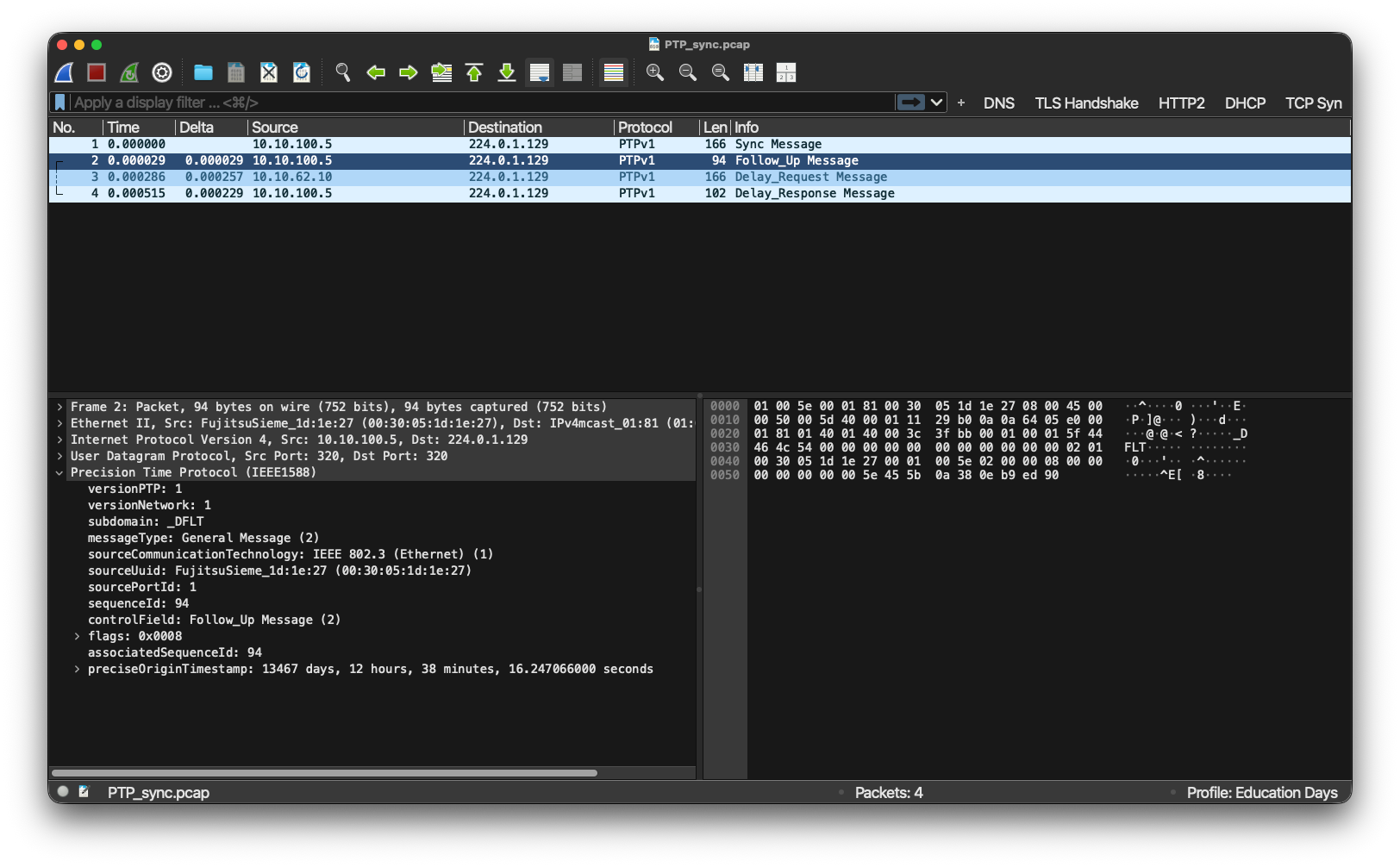Expand the Ethernet II details row

point(59,423)
